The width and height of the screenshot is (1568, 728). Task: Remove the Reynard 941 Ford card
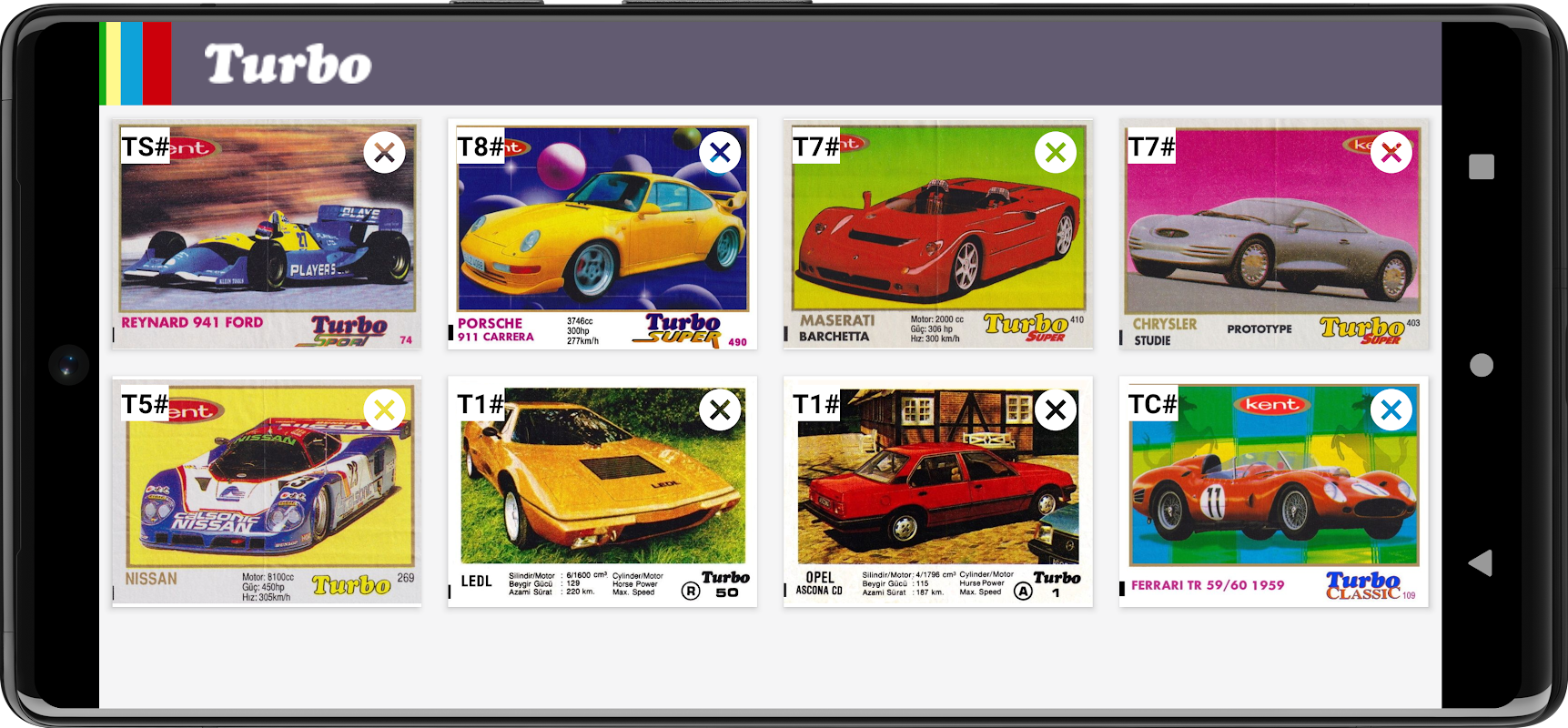(x=384, y=153)
